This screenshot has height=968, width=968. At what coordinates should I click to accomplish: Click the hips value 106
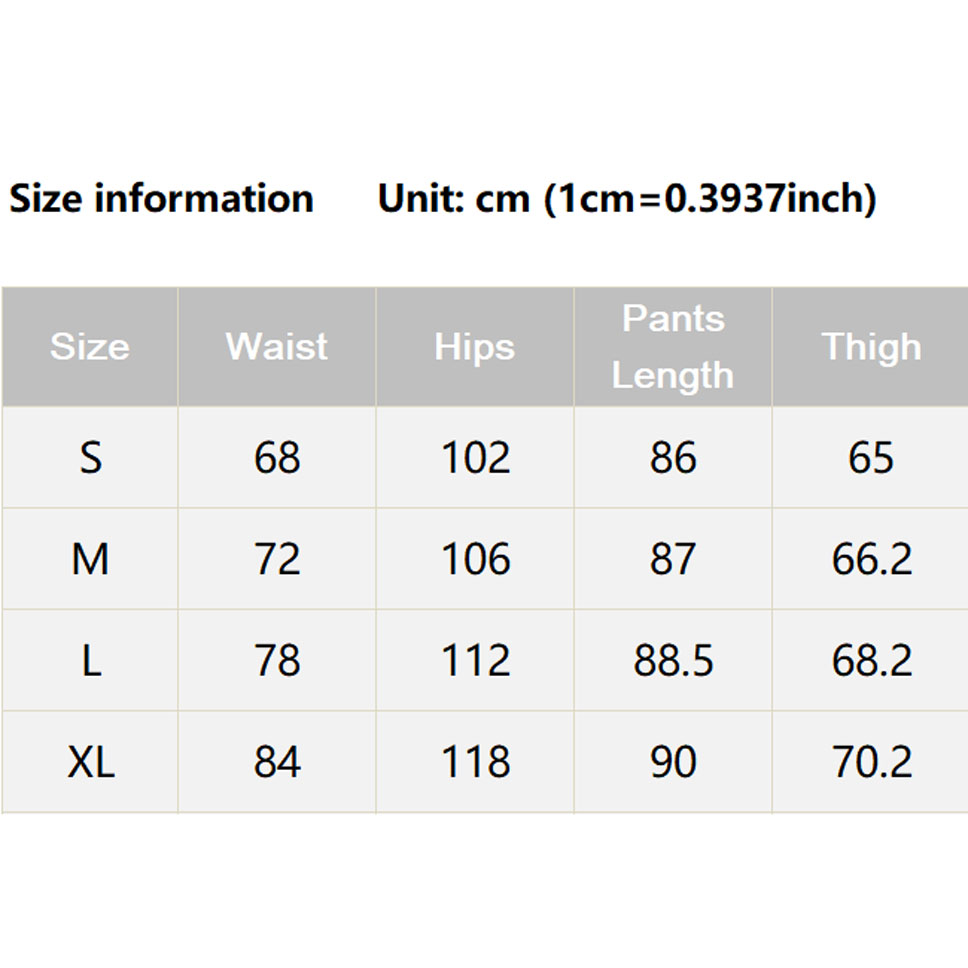pos(475,560)
